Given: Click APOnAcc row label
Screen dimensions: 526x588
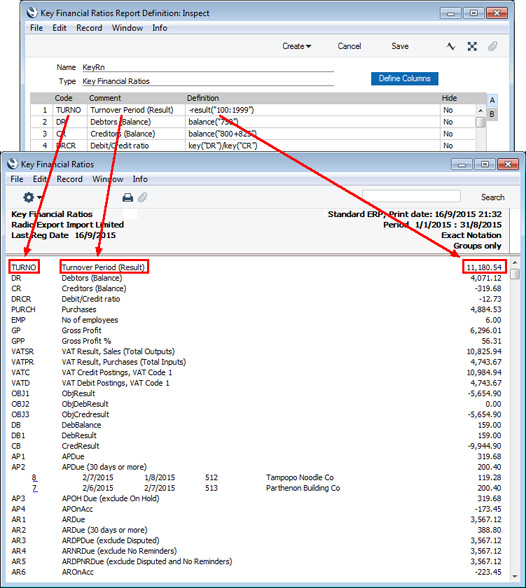Looking at the screenshot, I should [x=77, y=509].
